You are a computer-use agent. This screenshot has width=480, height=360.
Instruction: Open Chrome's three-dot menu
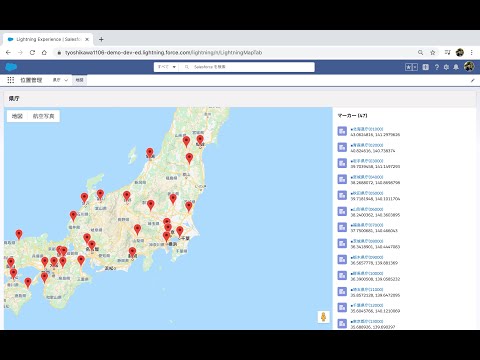pos(471,52)
